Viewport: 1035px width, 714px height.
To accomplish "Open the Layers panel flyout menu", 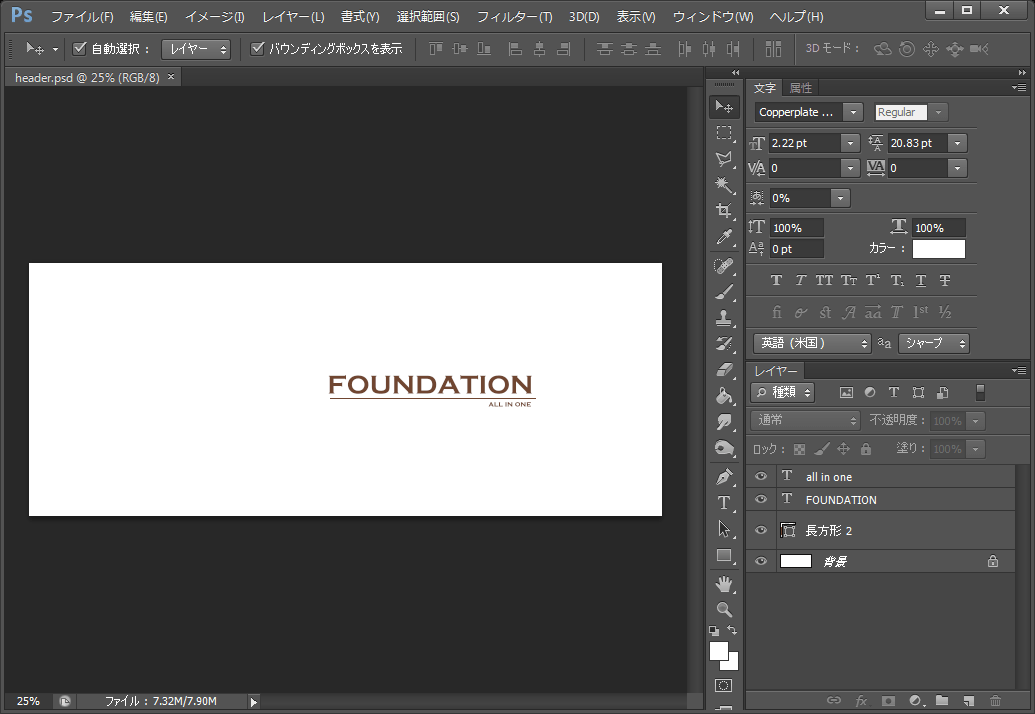I will [1019, 371].
